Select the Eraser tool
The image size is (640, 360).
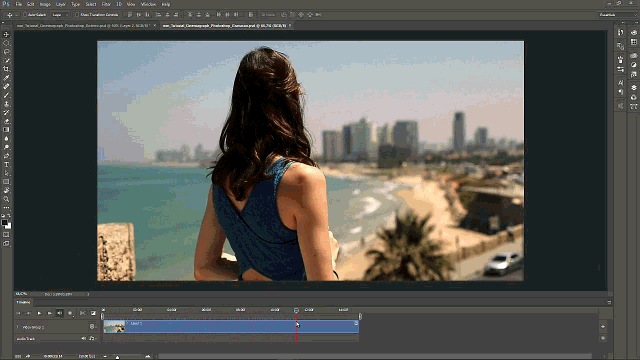(x=6, y=121)
